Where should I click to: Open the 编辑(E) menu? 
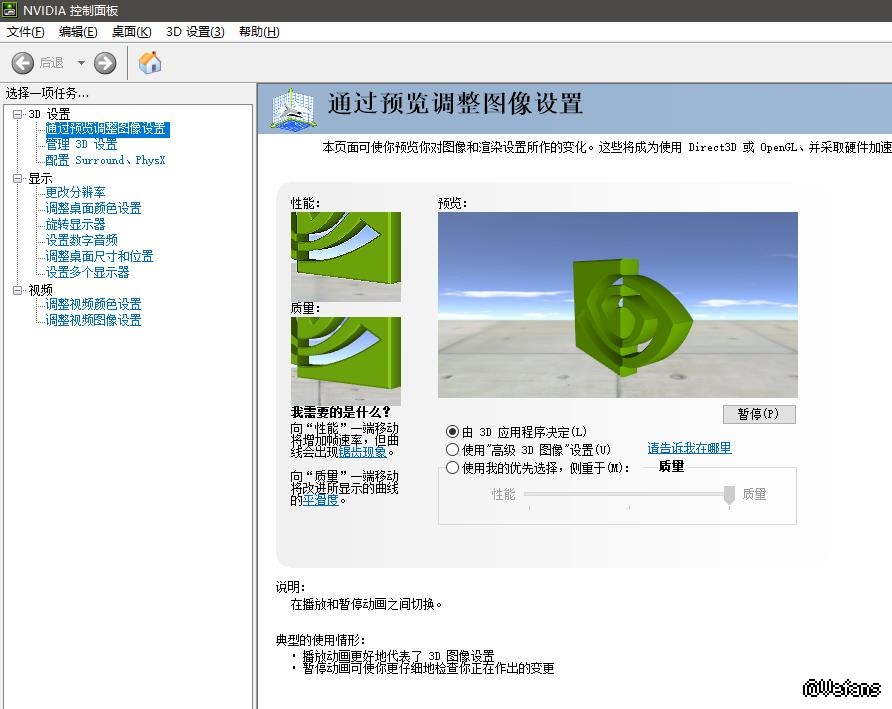[78, 32]
